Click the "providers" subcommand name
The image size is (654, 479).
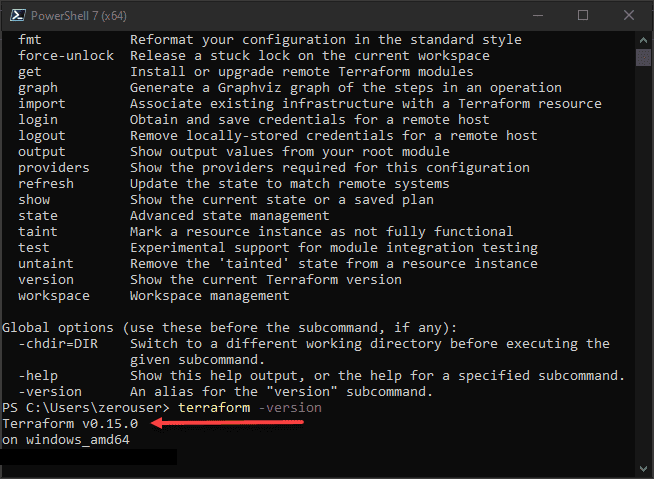point(54,168)
